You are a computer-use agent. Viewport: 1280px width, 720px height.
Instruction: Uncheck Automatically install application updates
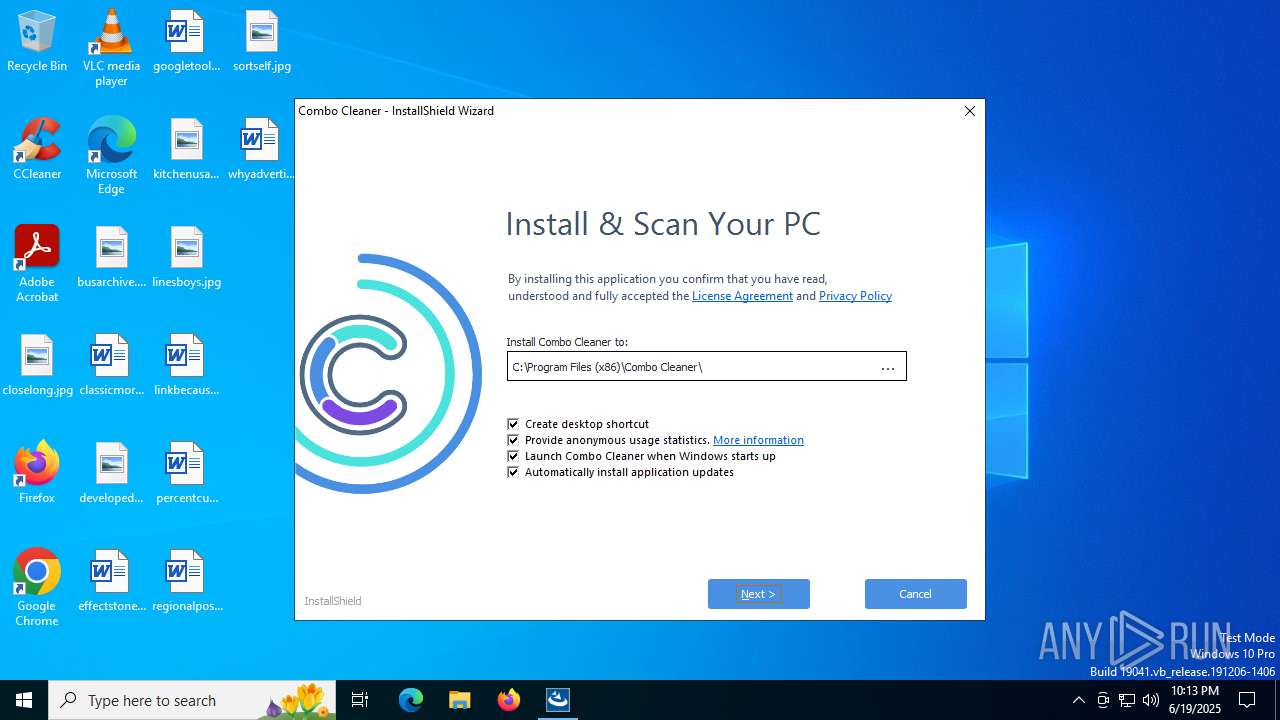tap(513, 472)
